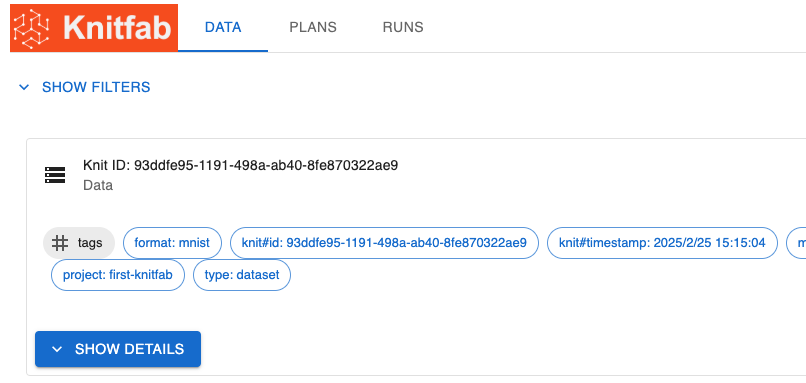Click the data storage stack icon

[55, 175]
